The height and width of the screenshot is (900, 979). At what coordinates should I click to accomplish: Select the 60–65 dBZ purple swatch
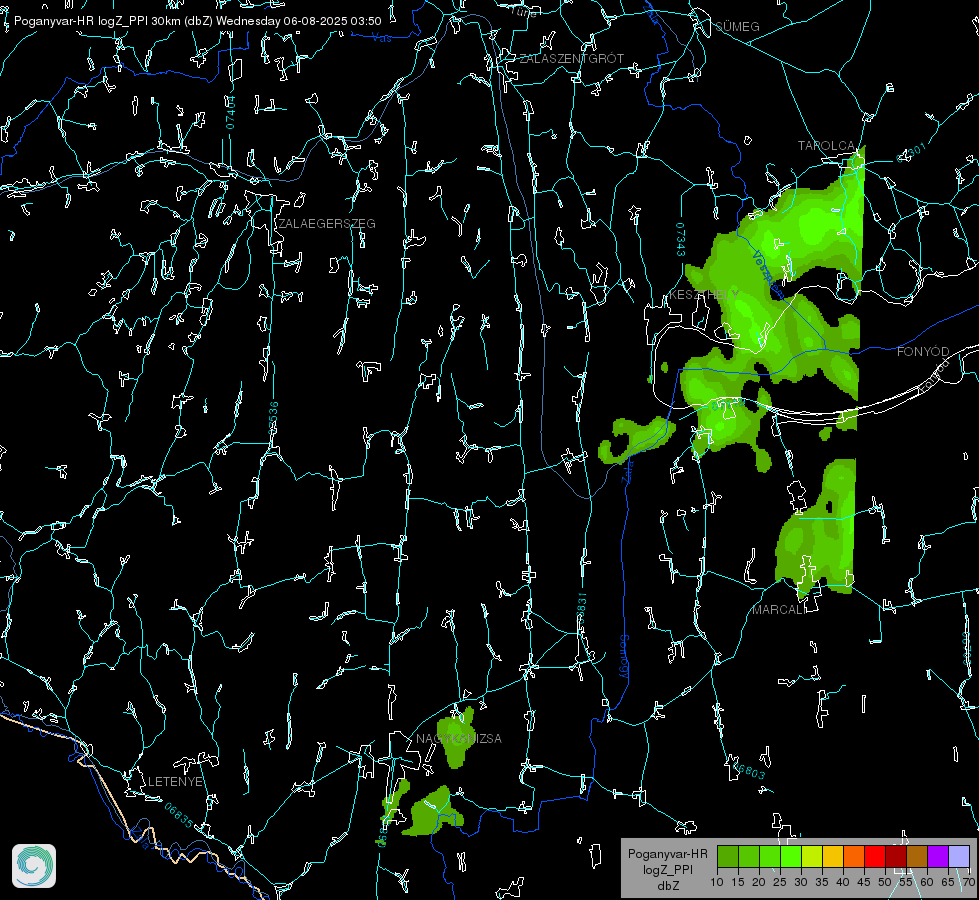(x=938, y=857)
